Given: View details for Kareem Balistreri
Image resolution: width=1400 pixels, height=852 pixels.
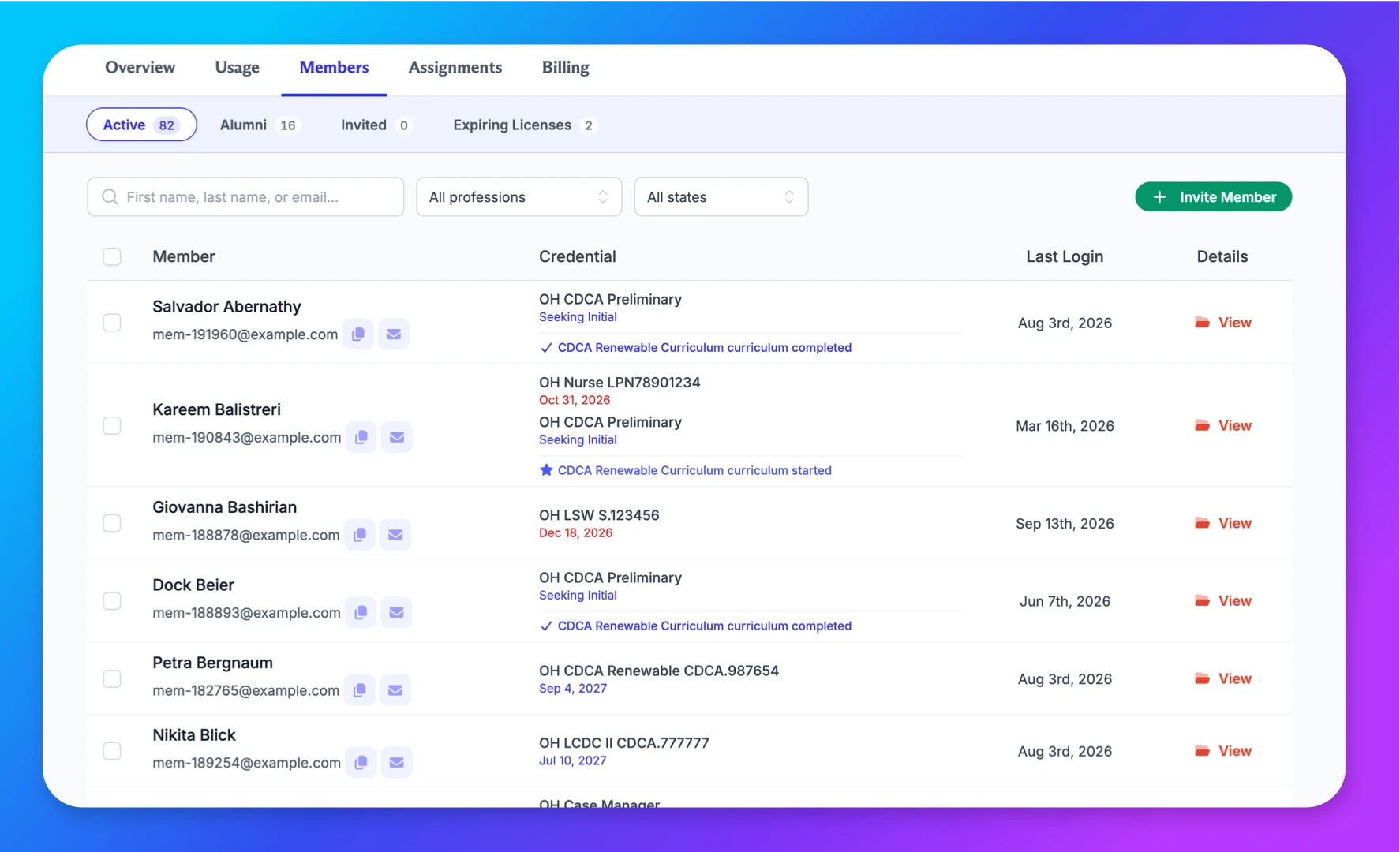Looking at the screenshot, I should pos(1223,426).
